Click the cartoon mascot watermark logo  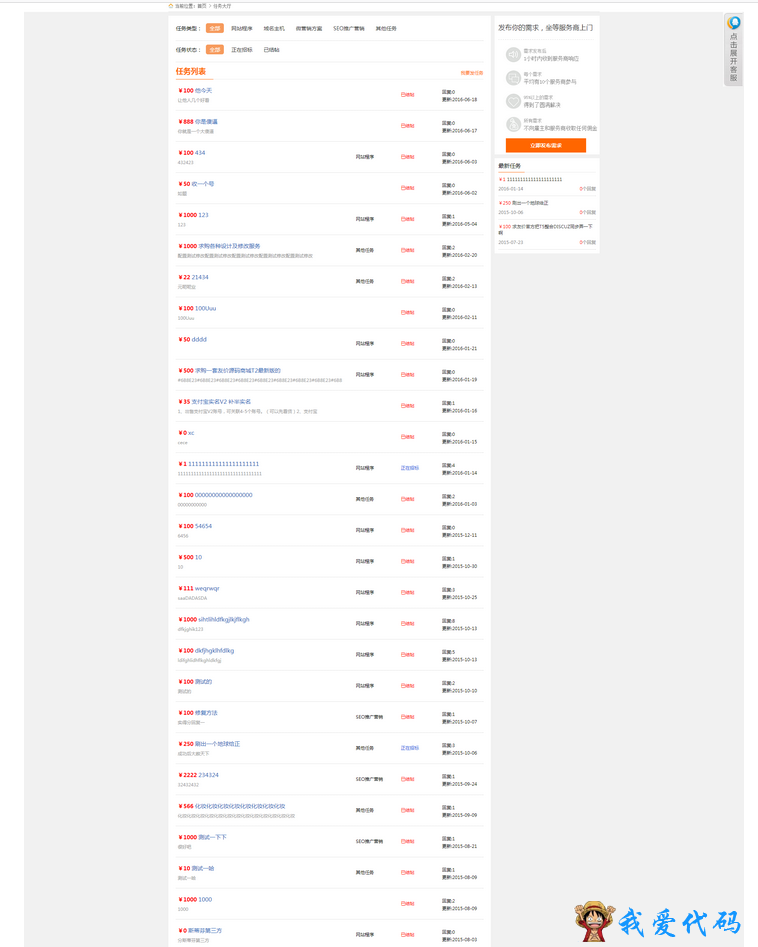click(x=594, y=922)
